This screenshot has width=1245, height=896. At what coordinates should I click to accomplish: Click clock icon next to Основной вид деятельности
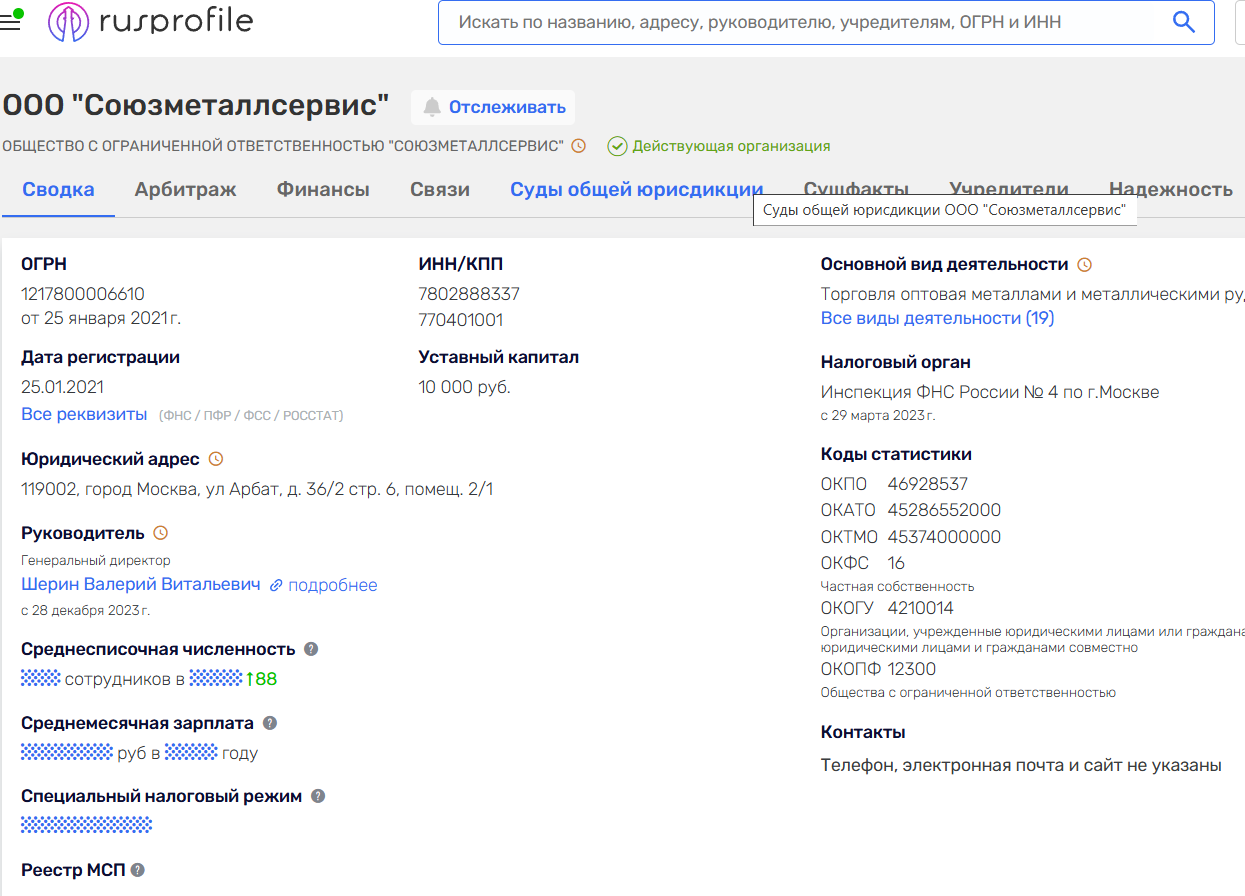pyautogui.click(x=1084, y=265)
